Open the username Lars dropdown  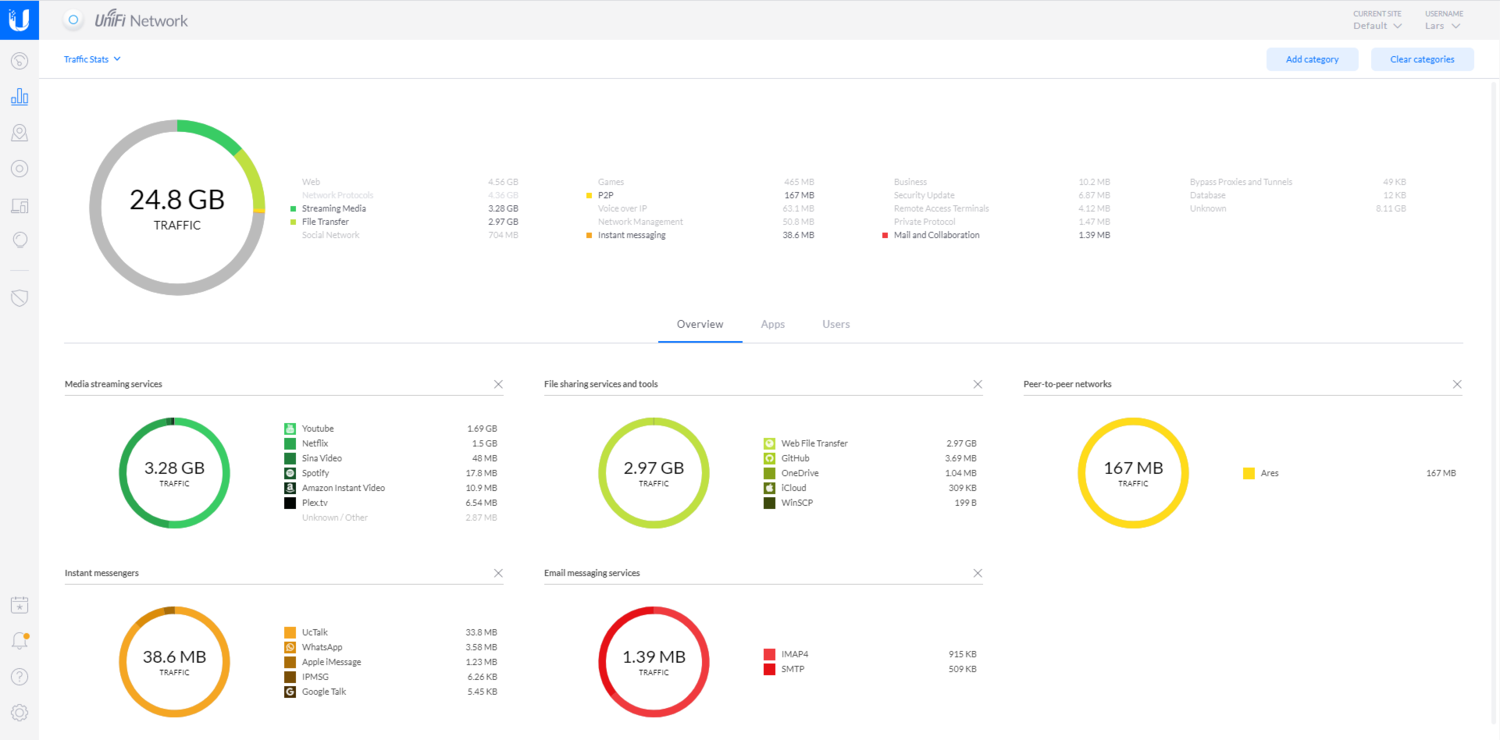click(x=1442, y=25)
